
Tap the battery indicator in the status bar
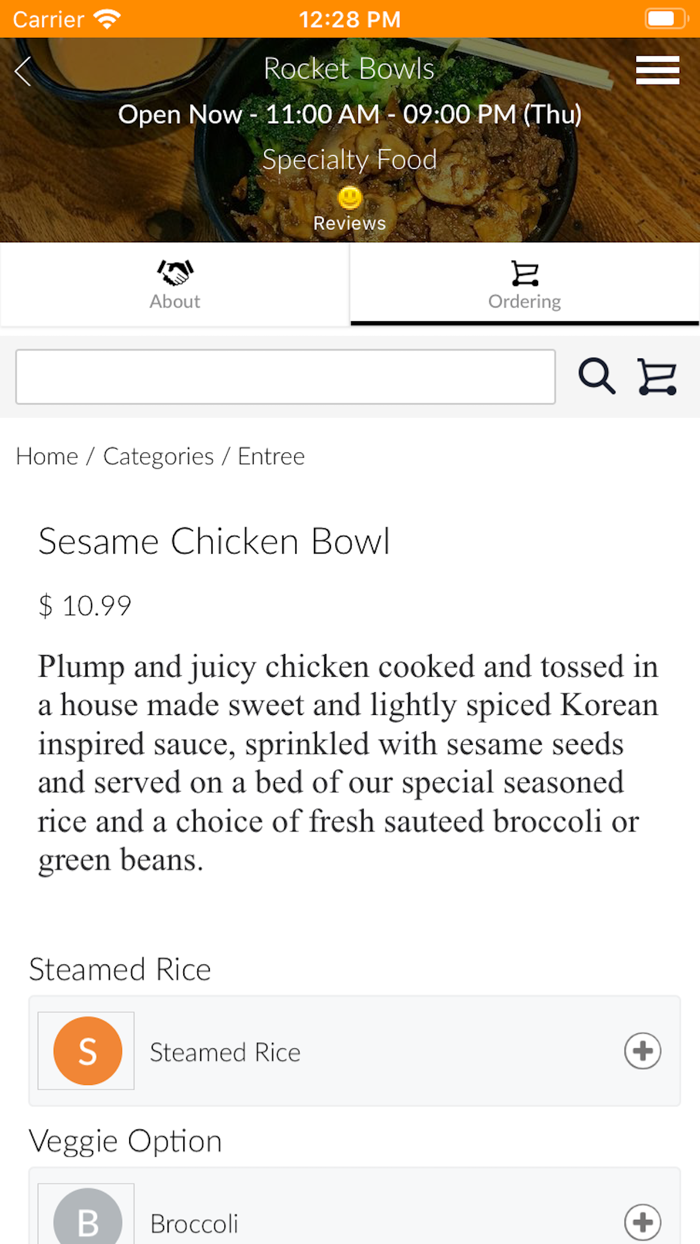pyautogui.click(x=664, y=18)
